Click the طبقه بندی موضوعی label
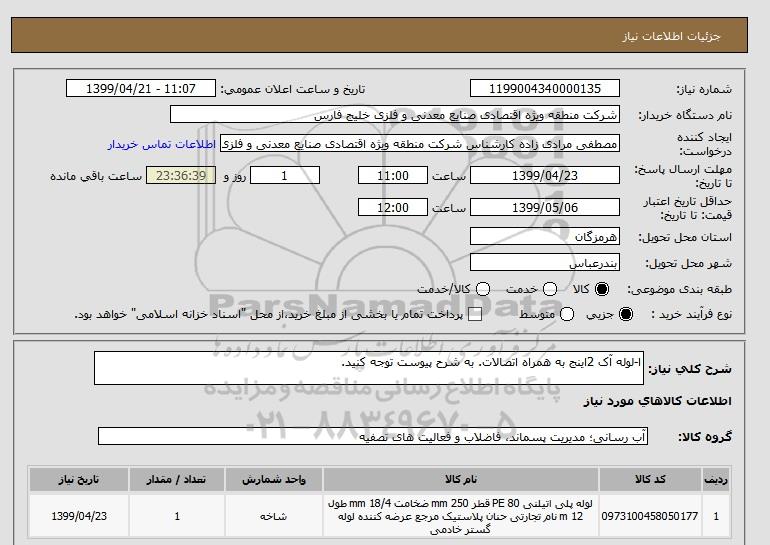770x545 pixels. [x=680, y=290]
